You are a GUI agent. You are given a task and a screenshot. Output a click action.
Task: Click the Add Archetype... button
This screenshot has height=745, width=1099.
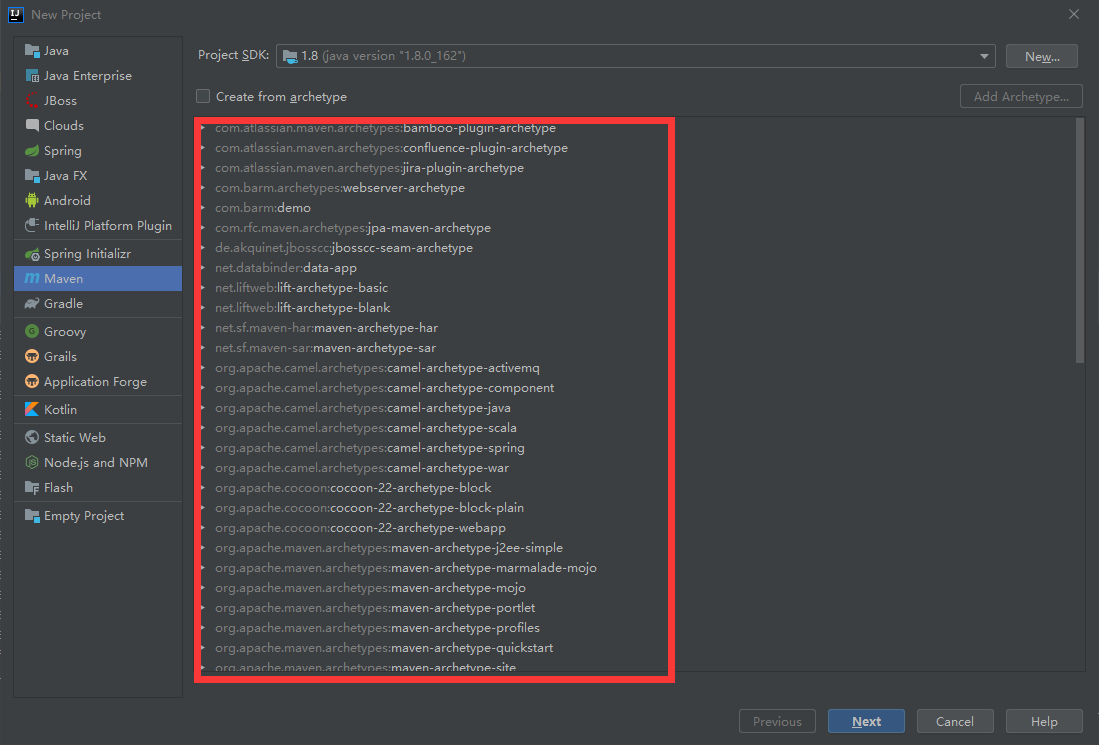coord(1021,96)
